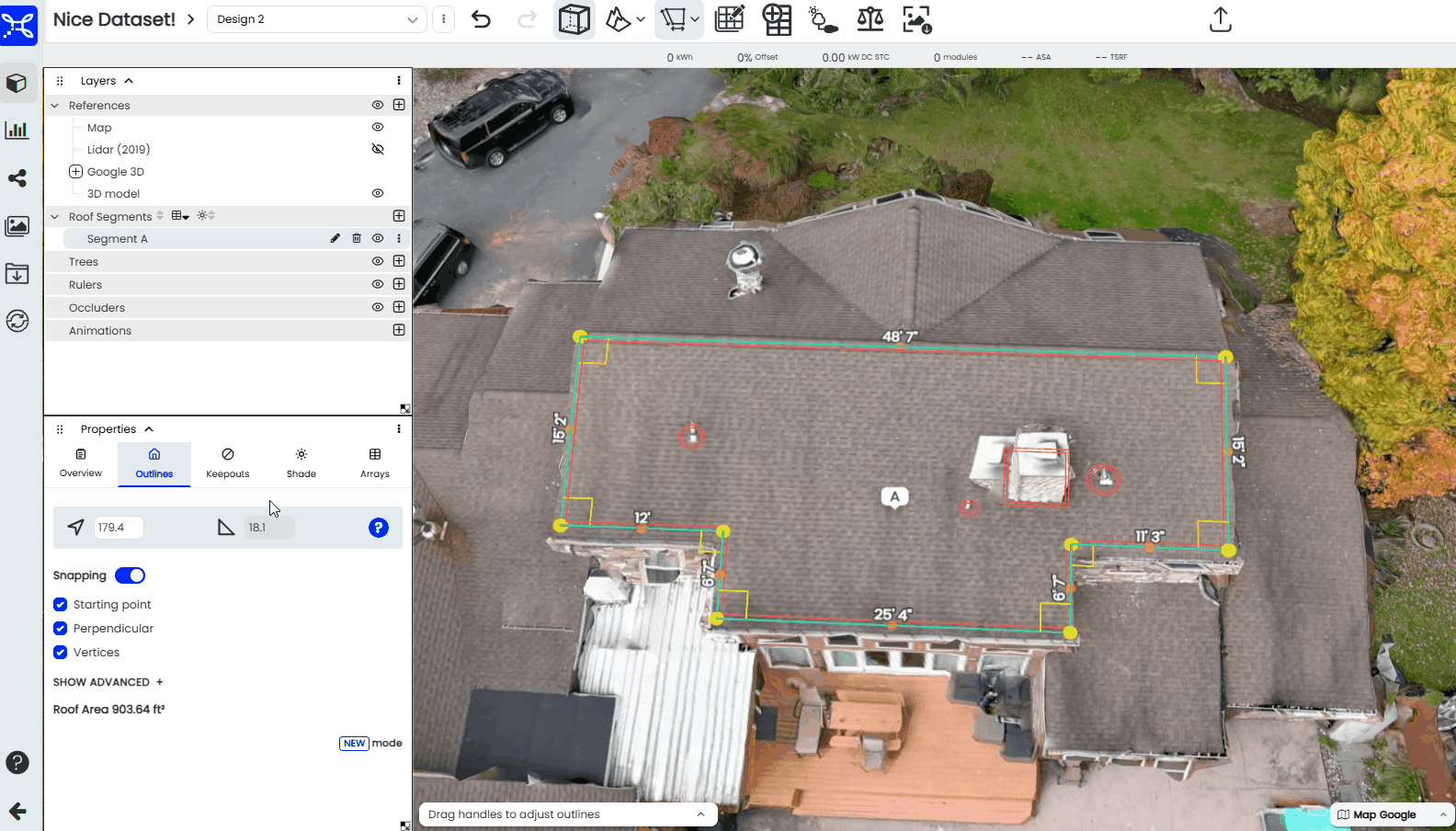Image resolution: width=1456 pixels, height=831 pixels.
Task: Uncheck the Perpendicular checkbox
Action: [60, 628]
